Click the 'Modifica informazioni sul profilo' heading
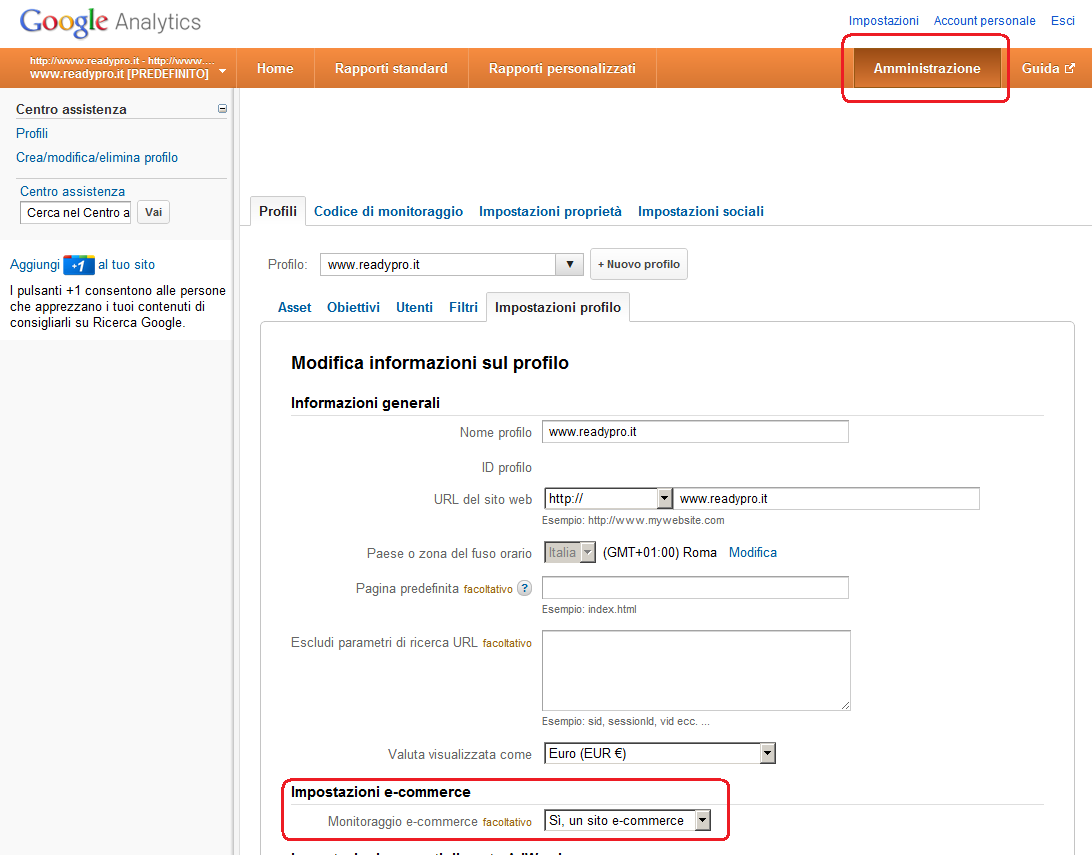This screenshot has height=855, width=1092. pos(430,363)
